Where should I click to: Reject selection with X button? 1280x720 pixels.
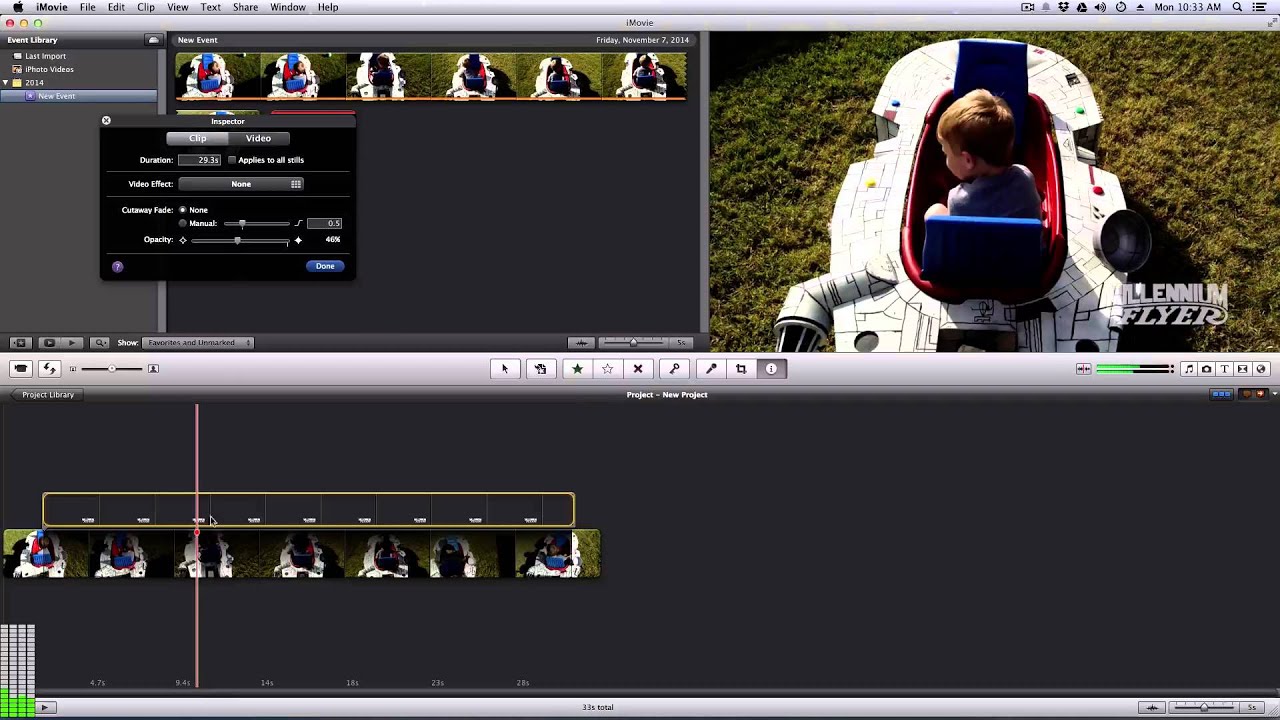coord(638,369)
